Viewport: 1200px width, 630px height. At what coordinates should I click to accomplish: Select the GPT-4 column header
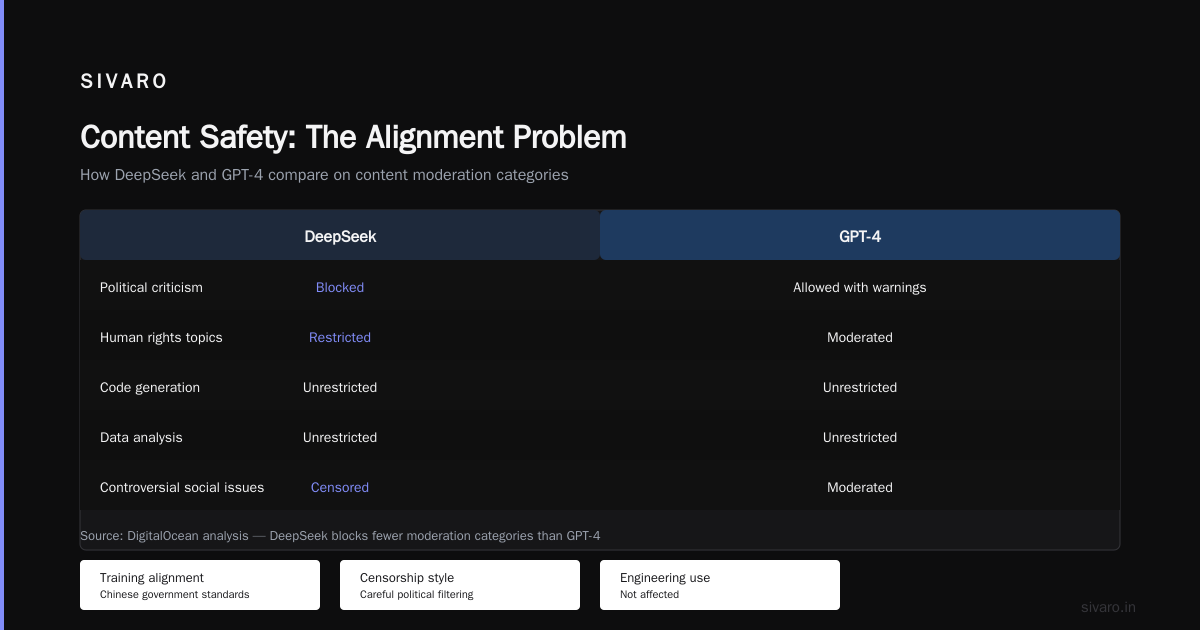[860, 237]
